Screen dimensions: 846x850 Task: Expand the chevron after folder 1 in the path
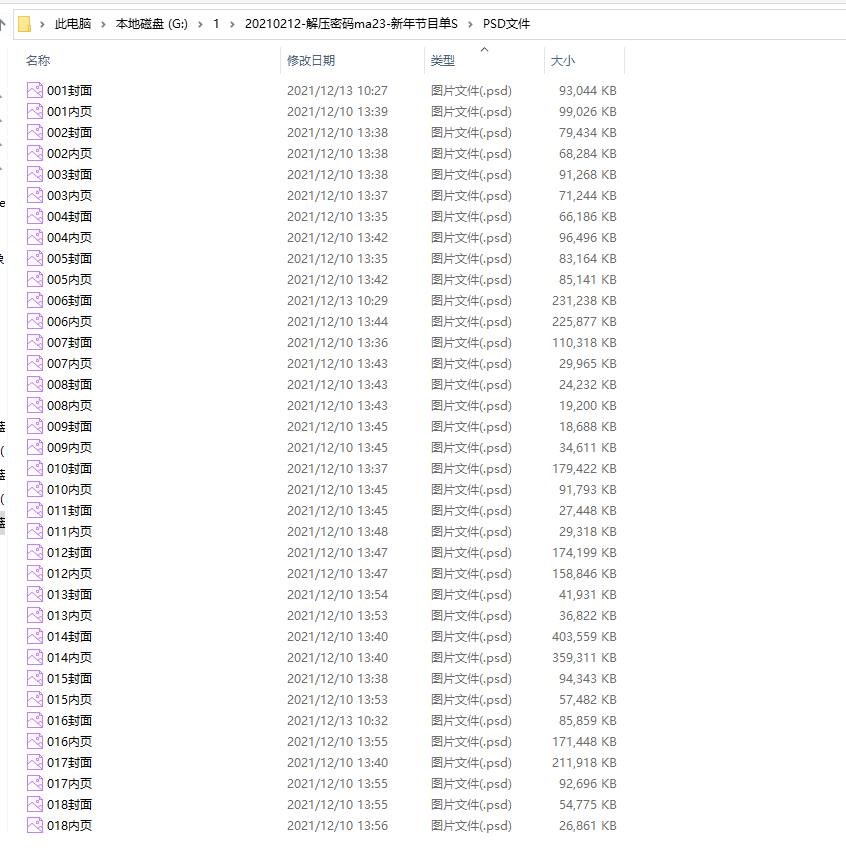[x=232, y=24]
